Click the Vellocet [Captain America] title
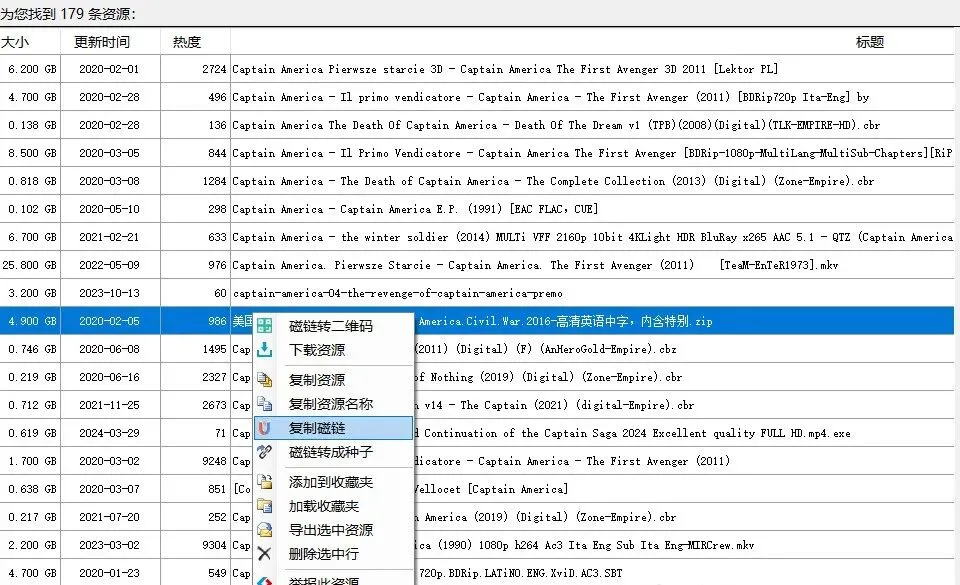960x585 pixels. 491,489
